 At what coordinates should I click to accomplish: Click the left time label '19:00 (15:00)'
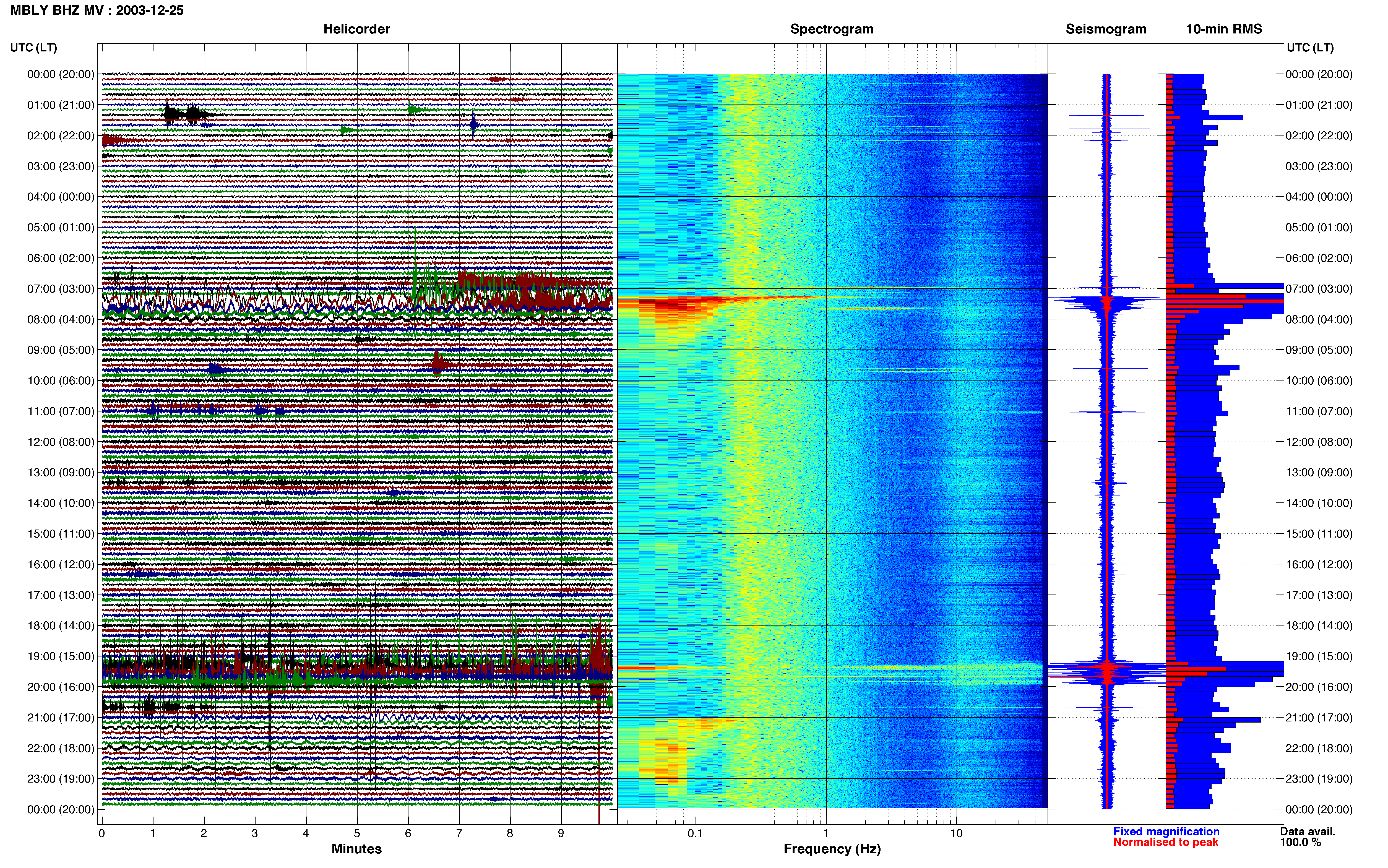60,656
